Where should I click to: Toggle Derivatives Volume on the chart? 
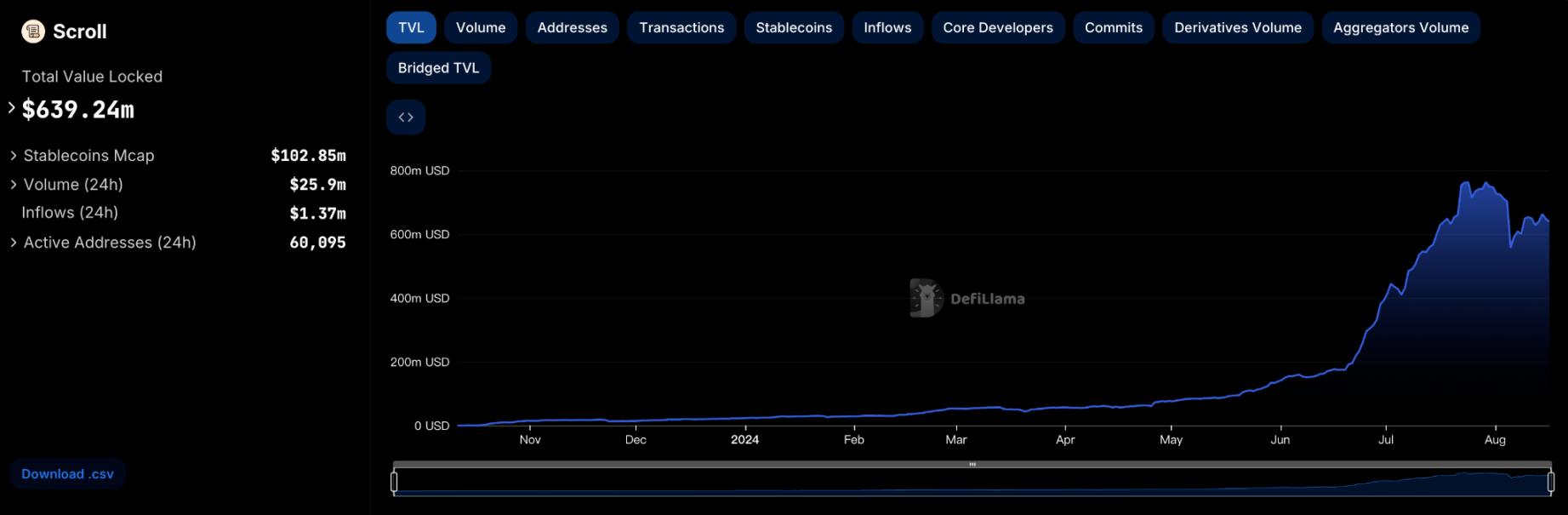coord(1238,28)
